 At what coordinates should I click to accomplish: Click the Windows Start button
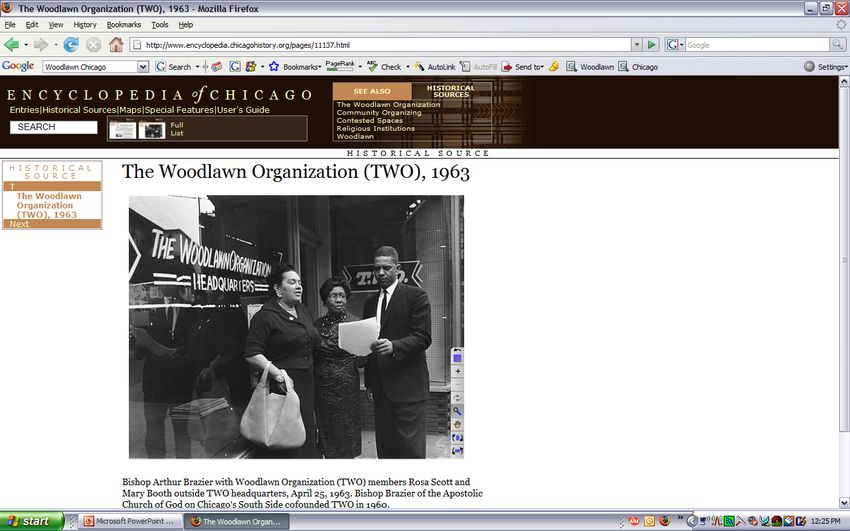pyautogui.click(x=31, y=521)
